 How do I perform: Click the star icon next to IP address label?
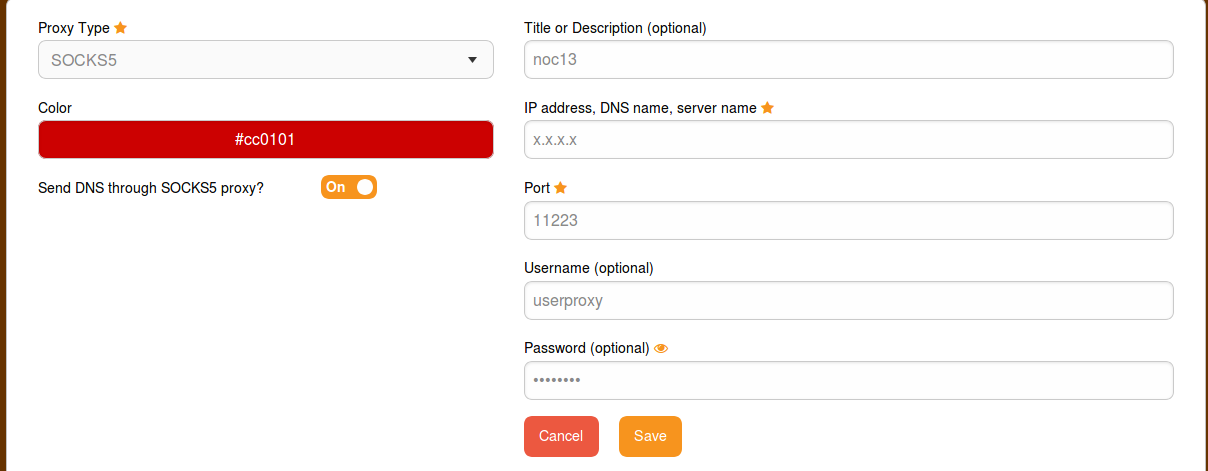768,108
